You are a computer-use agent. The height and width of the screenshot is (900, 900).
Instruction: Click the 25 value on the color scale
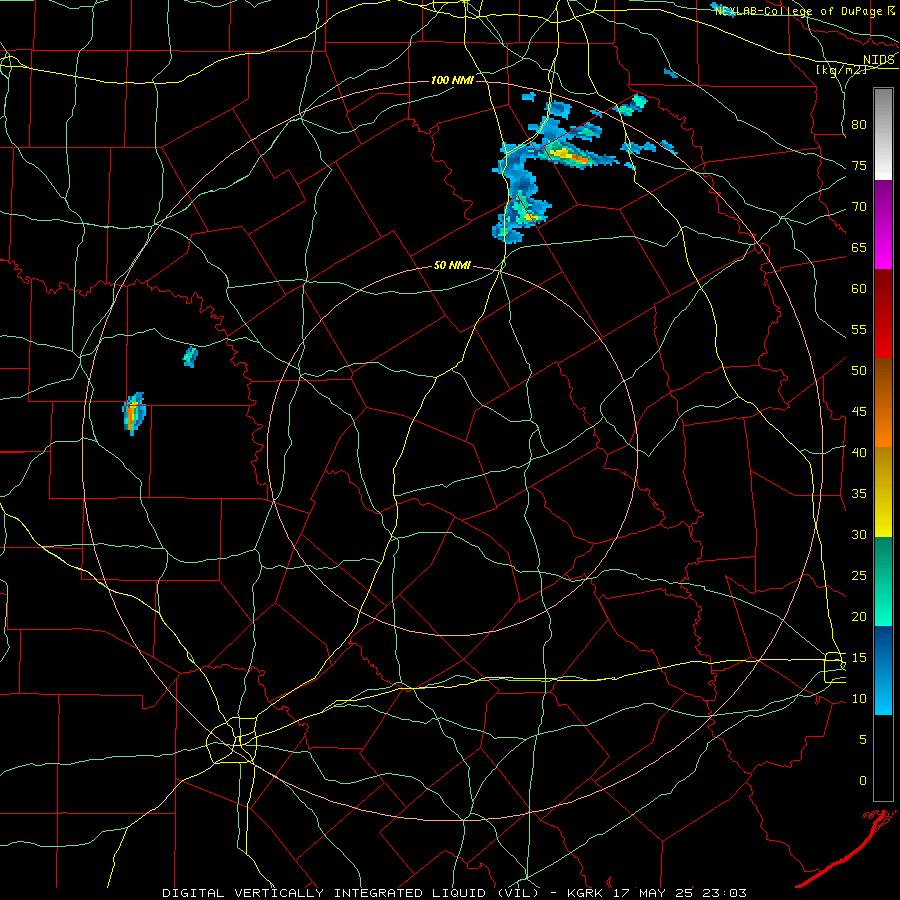point(859,576)
